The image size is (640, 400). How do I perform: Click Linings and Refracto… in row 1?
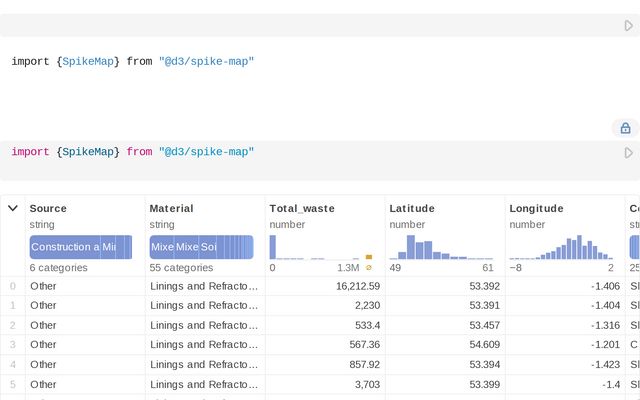[x=204, y=305]
